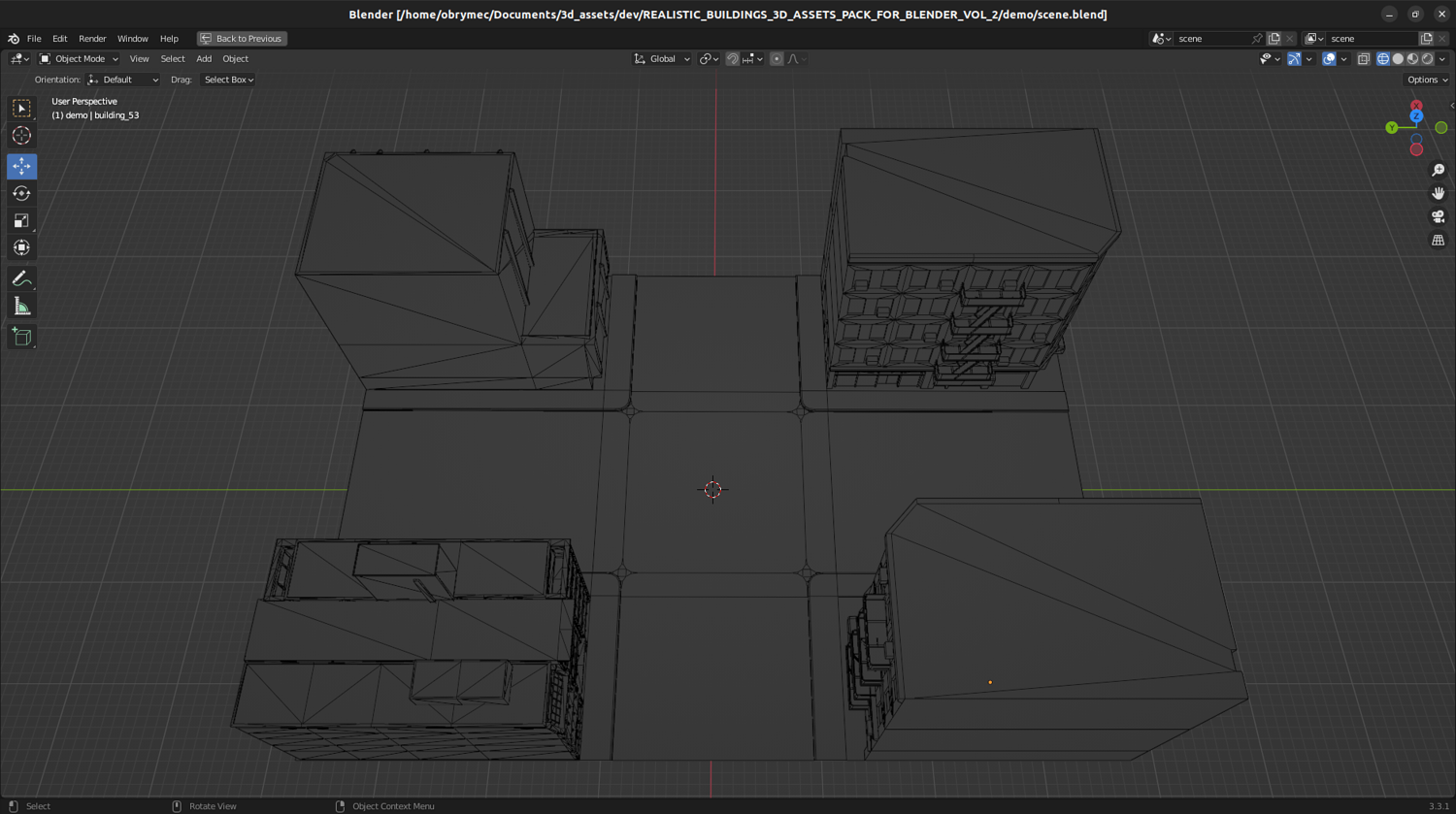Select the Measure tool
Screen dimensions: 1456x814
coord(21,307)
